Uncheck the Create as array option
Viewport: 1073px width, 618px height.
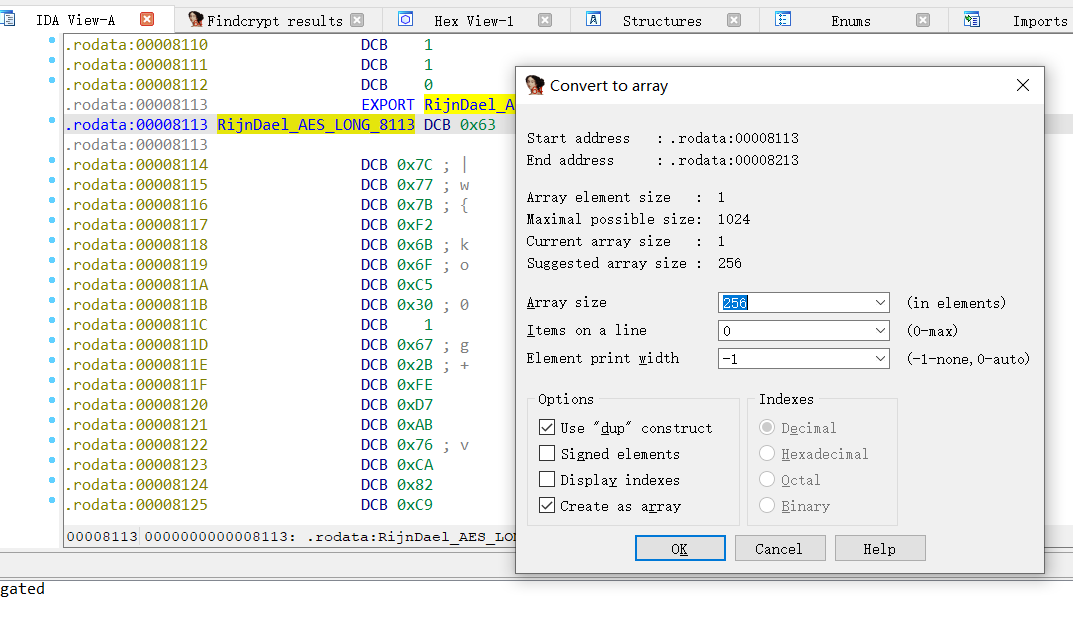tap(547, 506)
